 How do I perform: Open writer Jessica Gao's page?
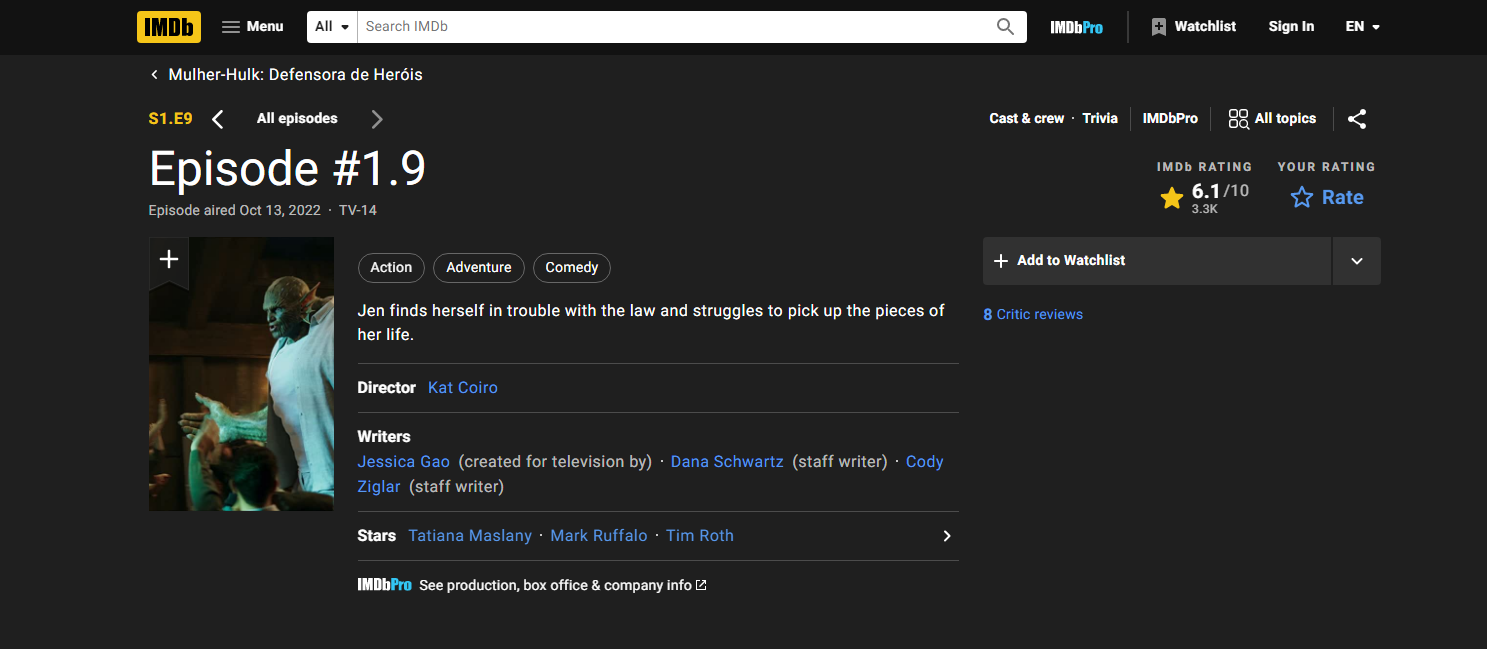coord(404,462)
